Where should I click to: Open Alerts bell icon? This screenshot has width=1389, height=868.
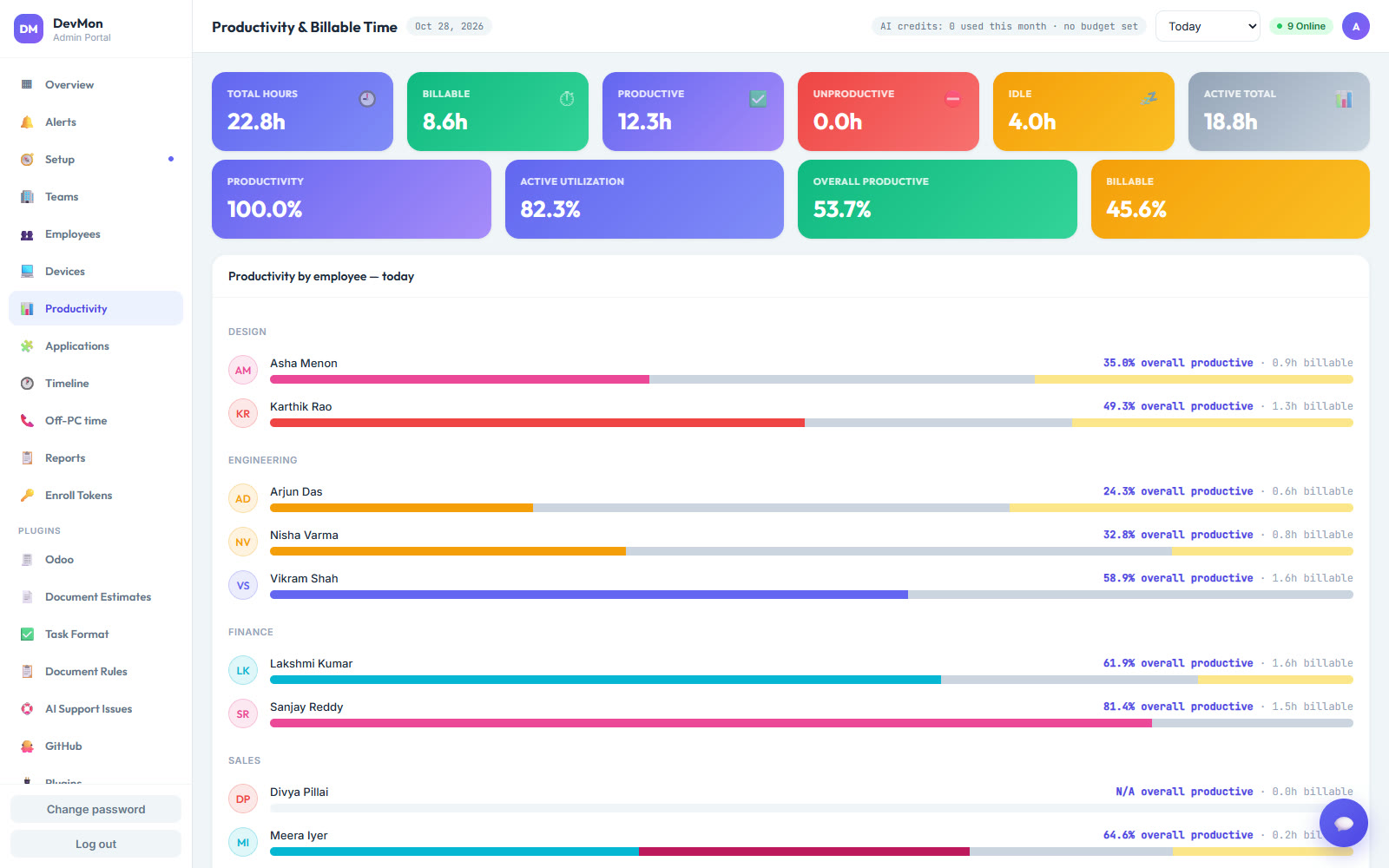(27, 122)
